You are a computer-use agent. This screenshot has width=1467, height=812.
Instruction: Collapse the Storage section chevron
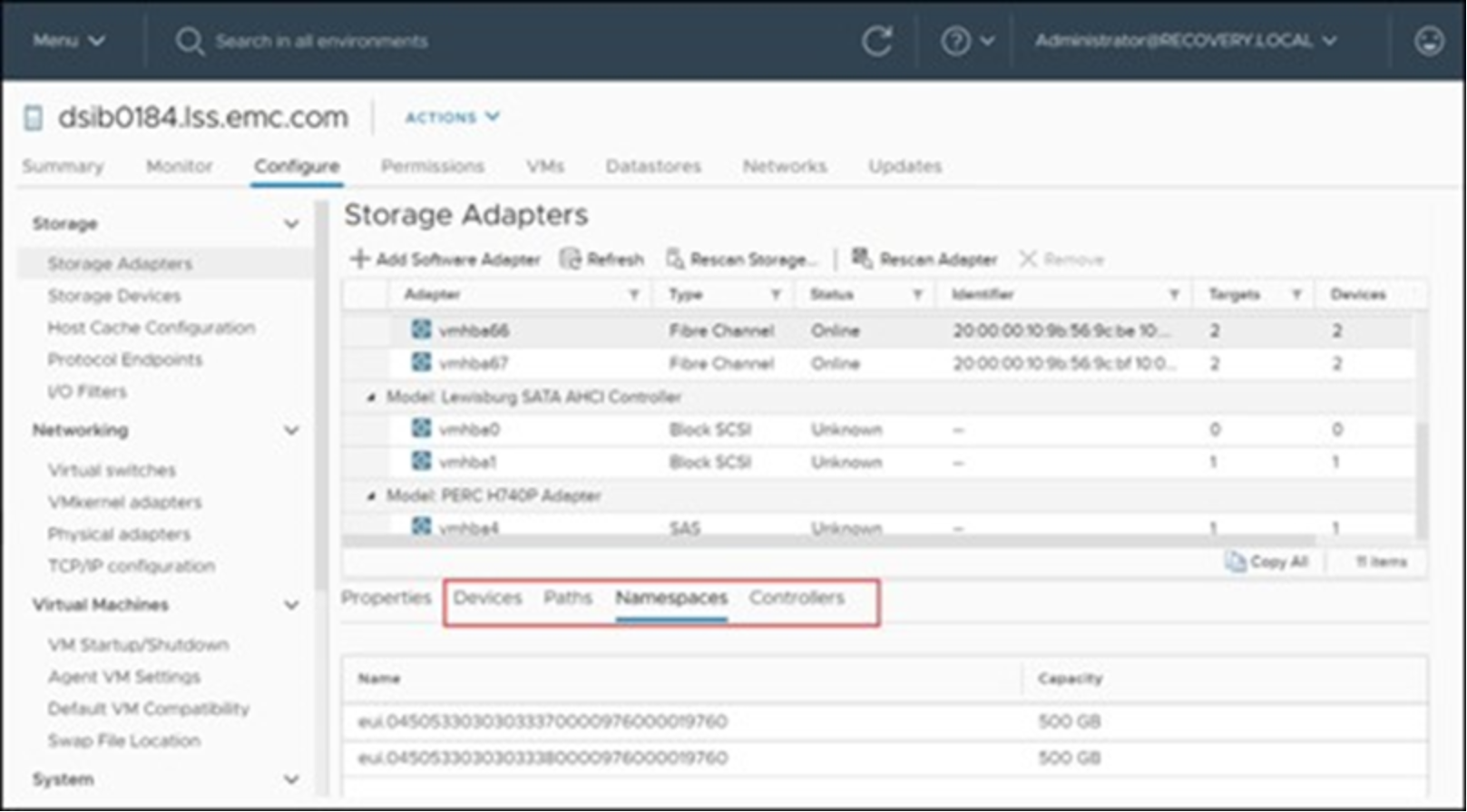[x=291, y=224]
